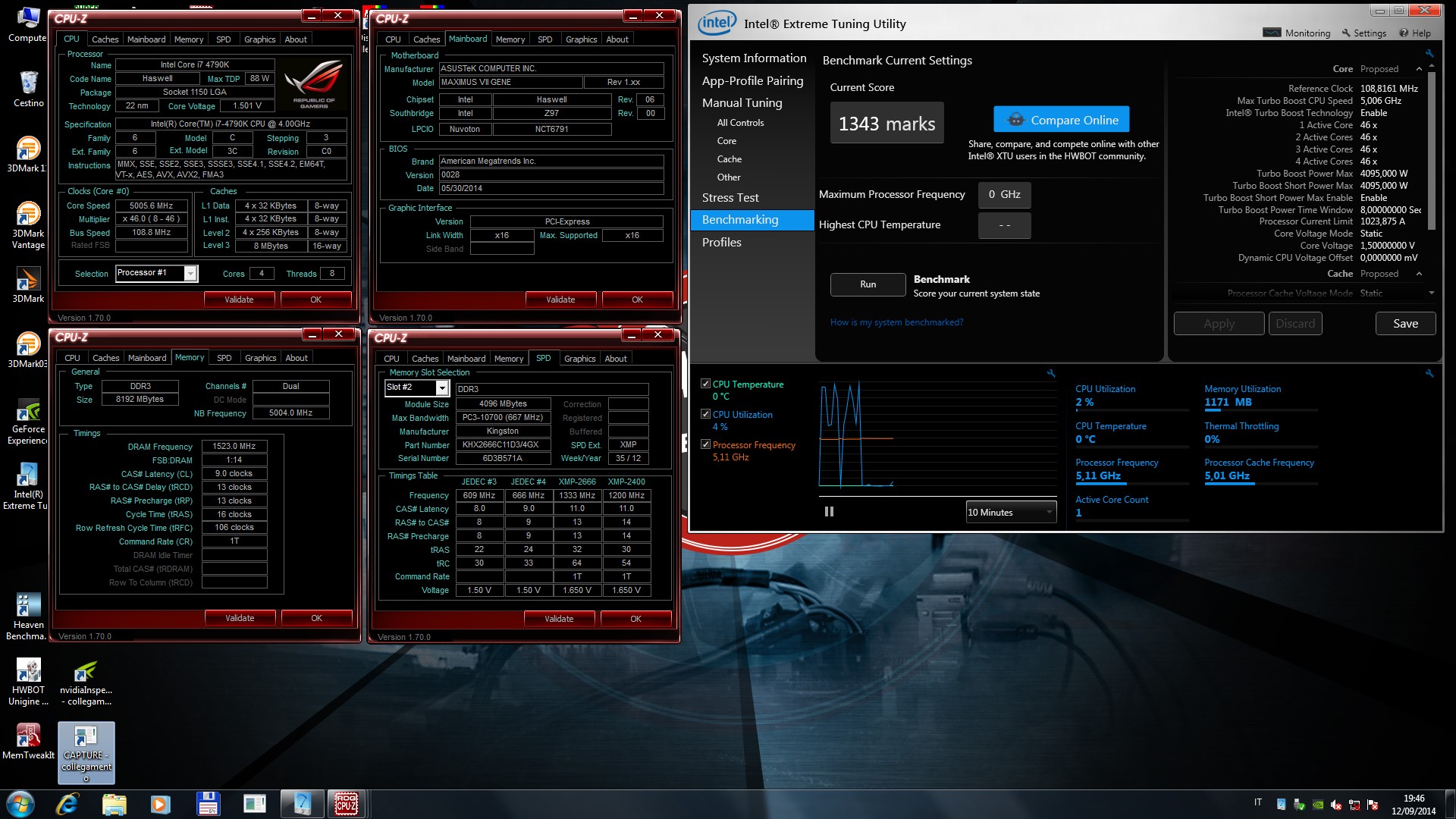This screenshot has height=819, width=1456.
Task: Switch to Caches tab in top-left CPU-Z
Action: point(105,39)
